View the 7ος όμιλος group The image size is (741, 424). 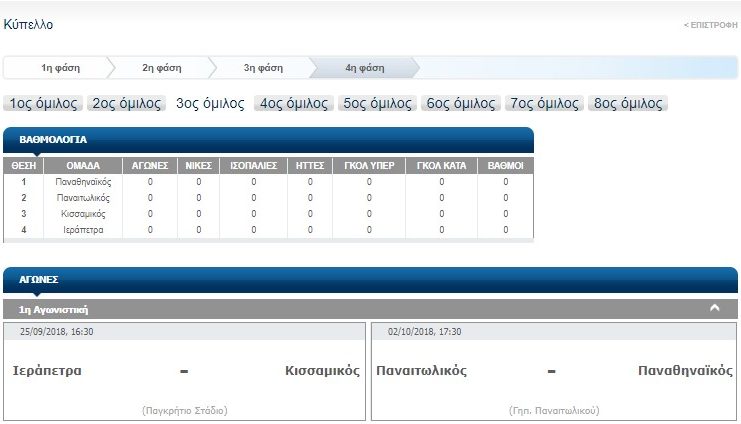(545, 103)
